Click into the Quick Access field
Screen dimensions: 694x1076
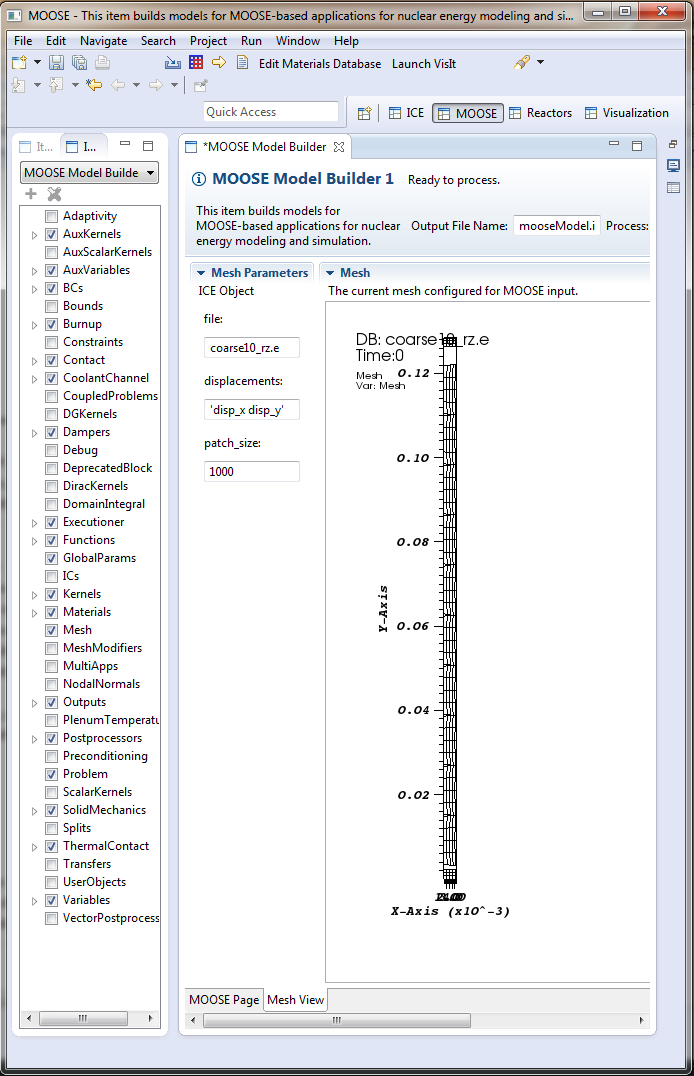(271, 112)
